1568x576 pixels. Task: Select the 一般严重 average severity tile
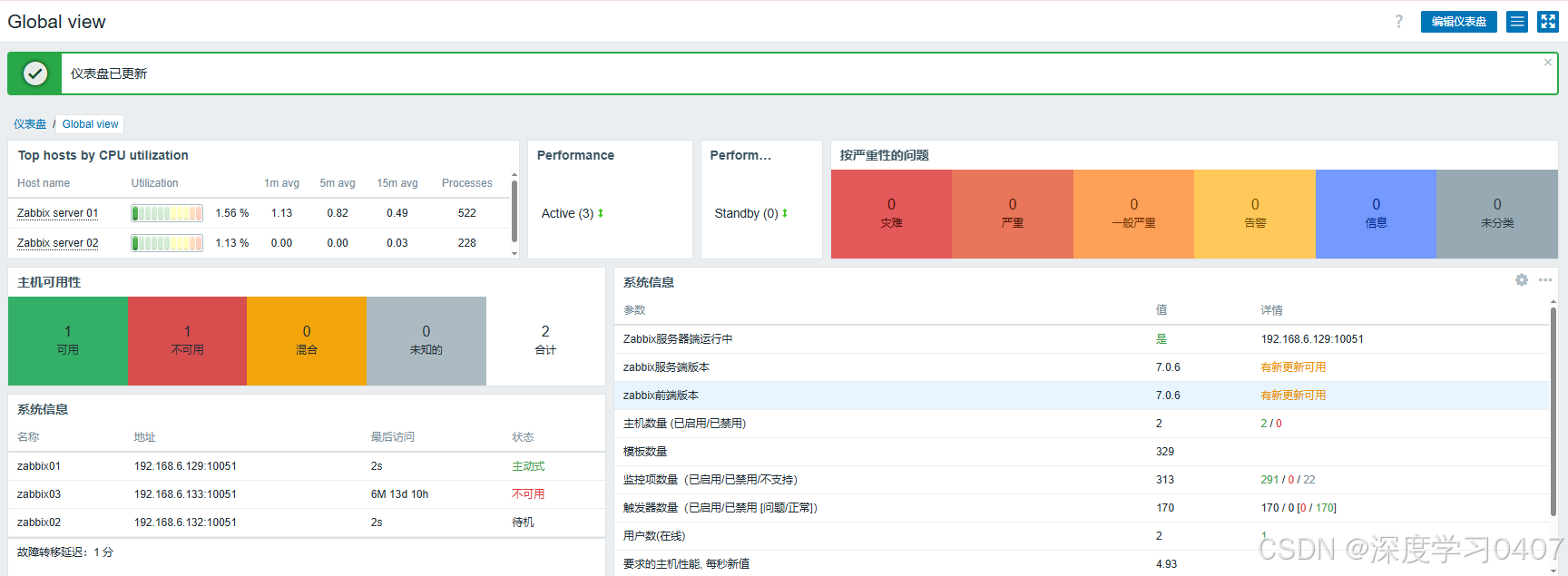[x=1133, y=214]
